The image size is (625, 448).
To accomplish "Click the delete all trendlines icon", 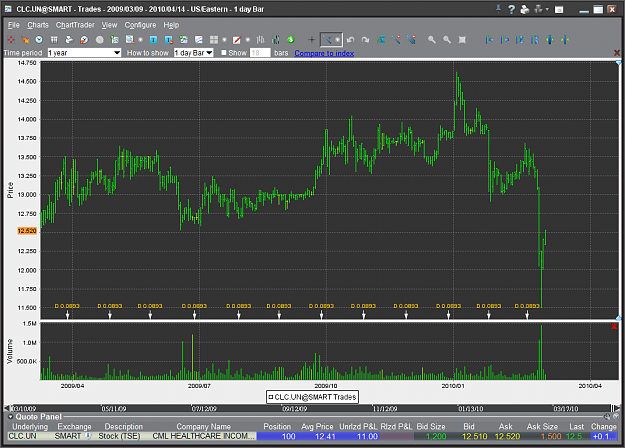I will pyautogui.click(x=411, y=39).
